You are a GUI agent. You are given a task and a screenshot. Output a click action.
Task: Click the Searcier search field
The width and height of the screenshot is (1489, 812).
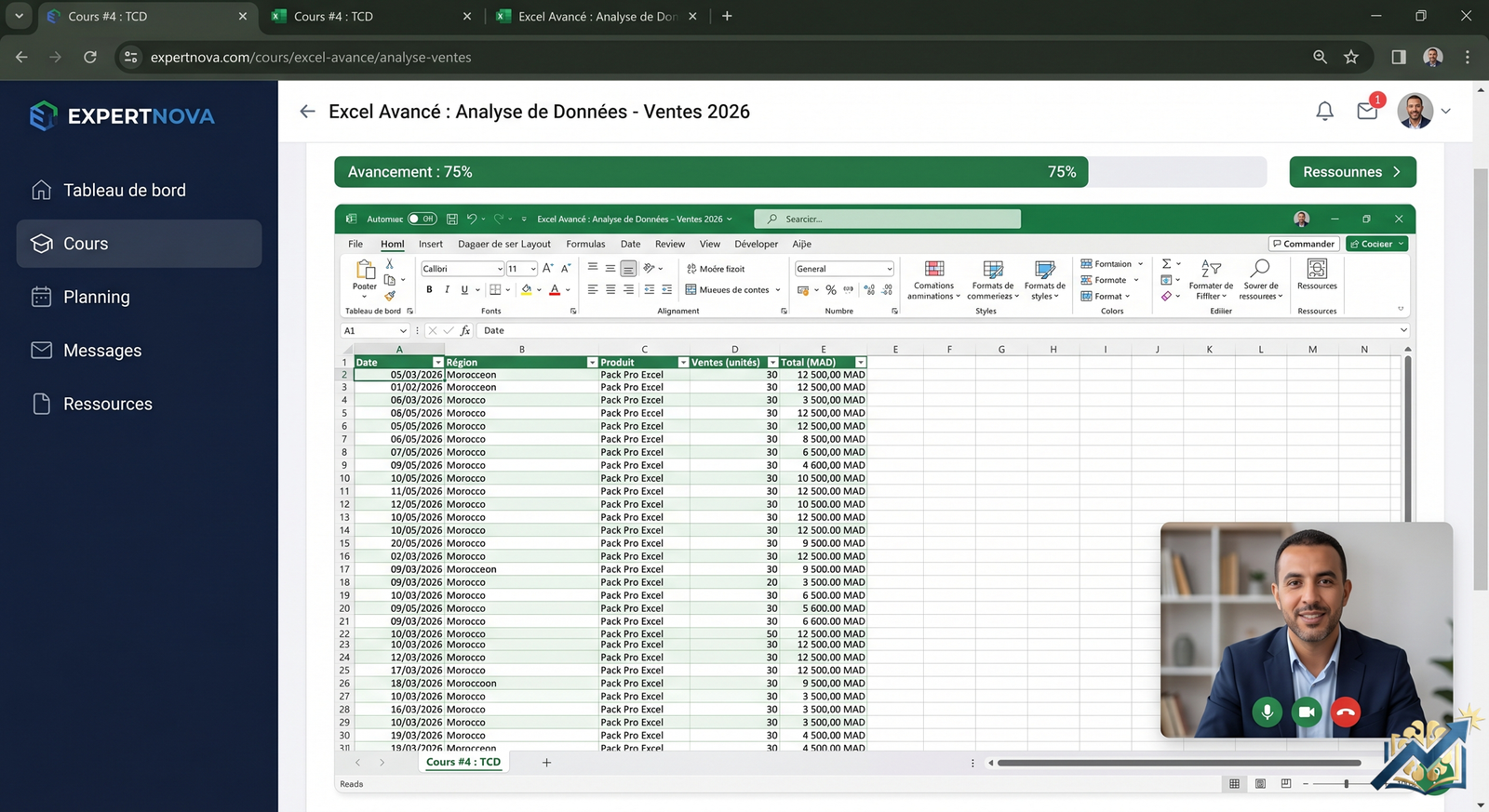[887, 220]
